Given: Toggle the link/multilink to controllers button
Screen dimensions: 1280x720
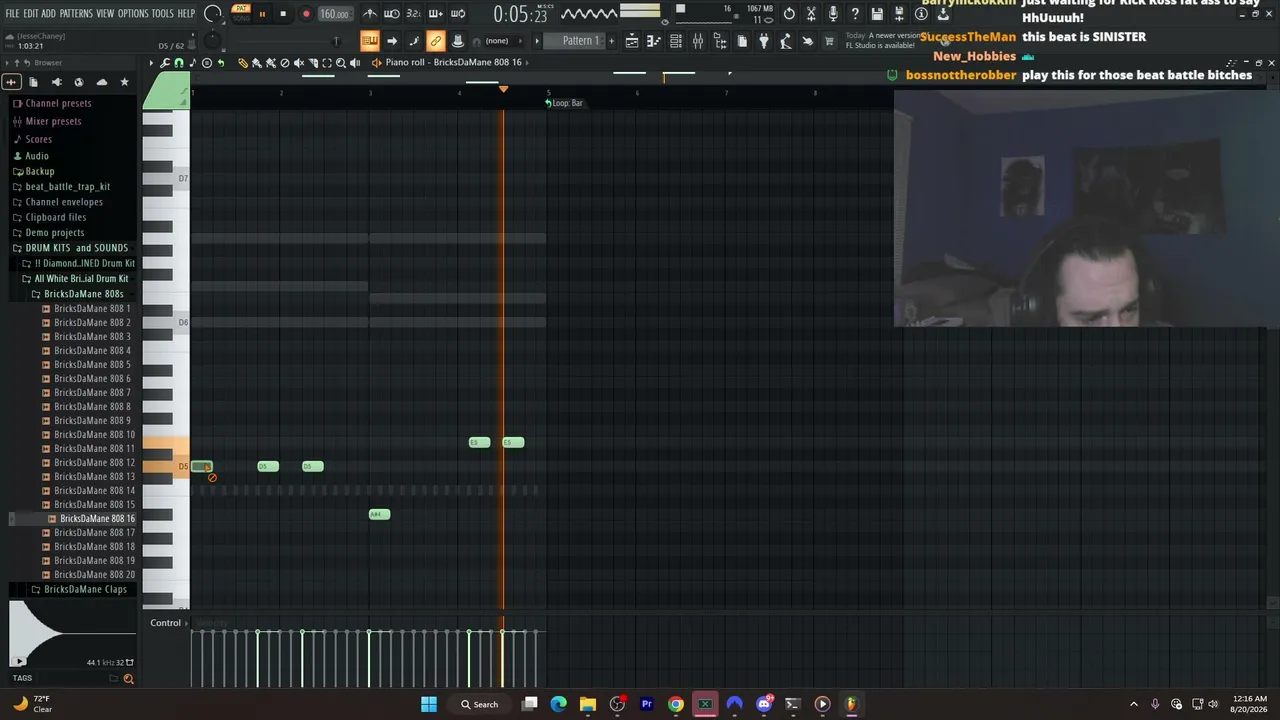Looking at the screenshot, I should pyautogui.click(x=436, y=41).
